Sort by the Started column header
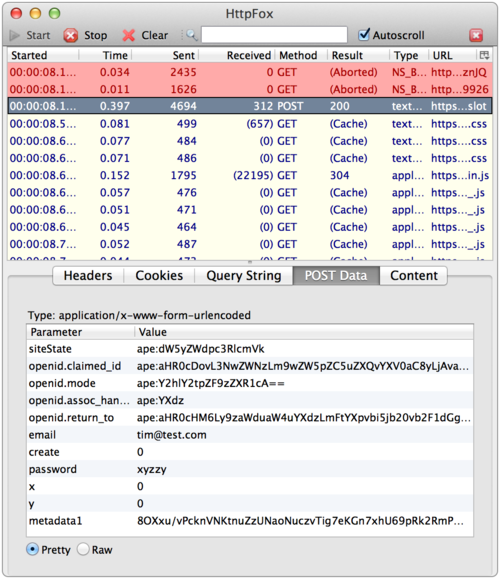The image size is (500, 579). 43,55
